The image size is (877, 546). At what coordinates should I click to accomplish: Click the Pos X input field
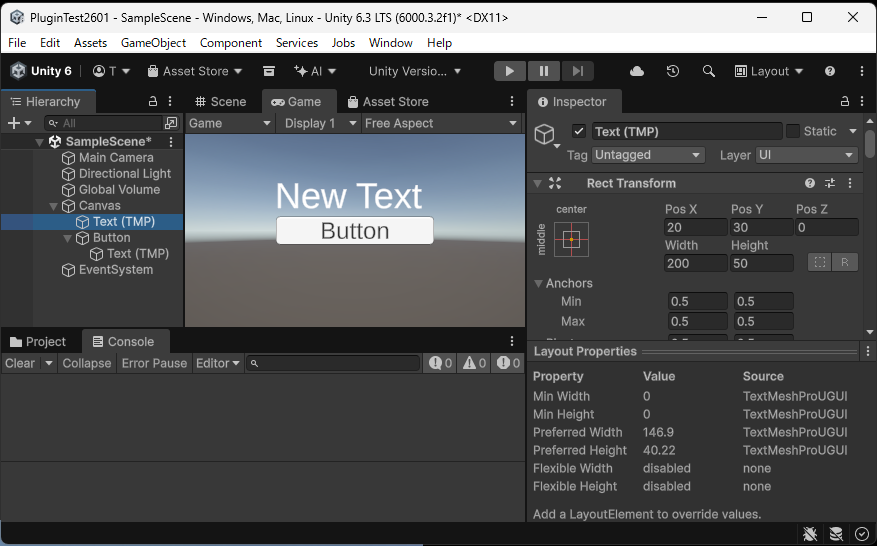tap(695, 227)
